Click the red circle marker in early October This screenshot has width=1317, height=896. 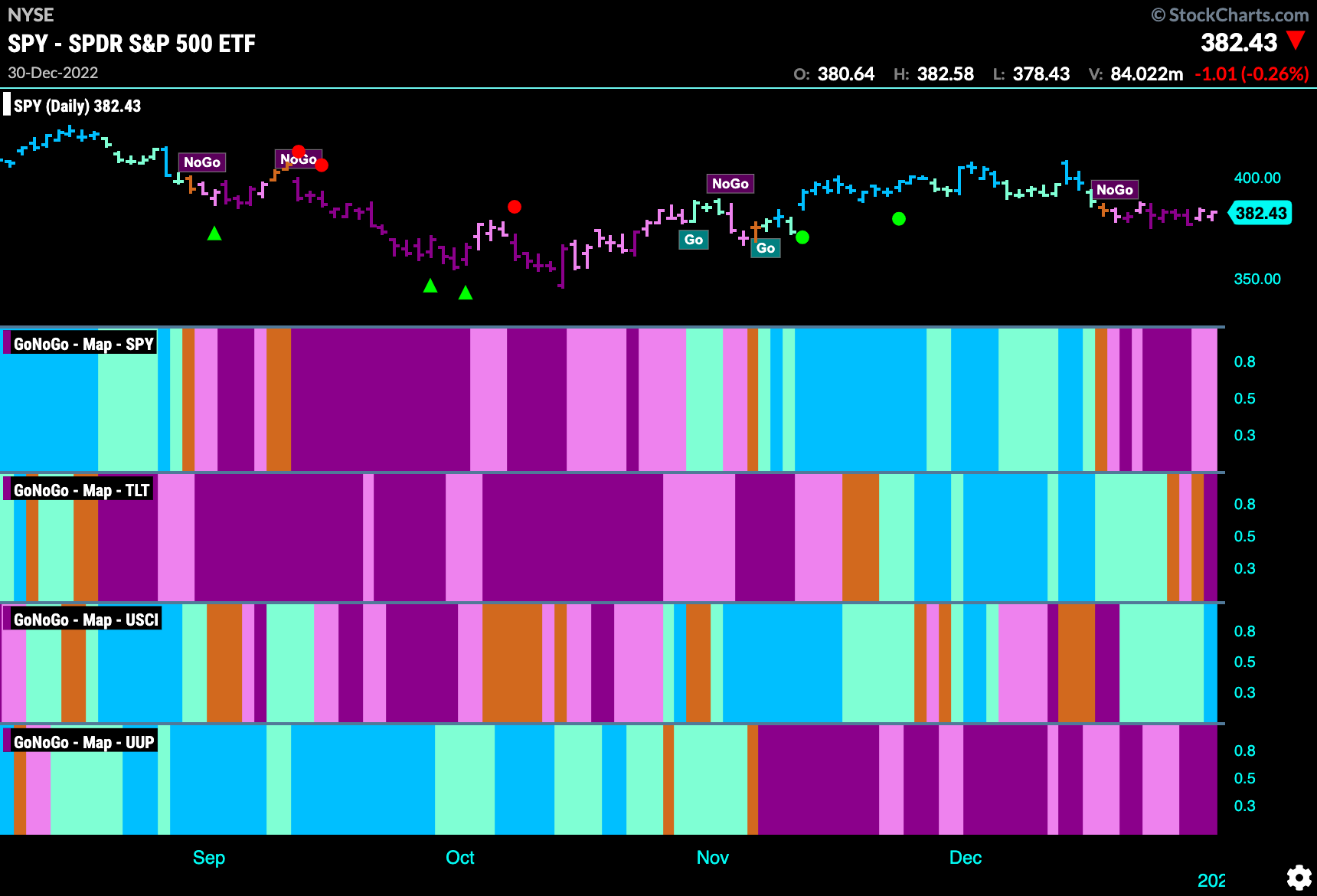coord(515,207)
